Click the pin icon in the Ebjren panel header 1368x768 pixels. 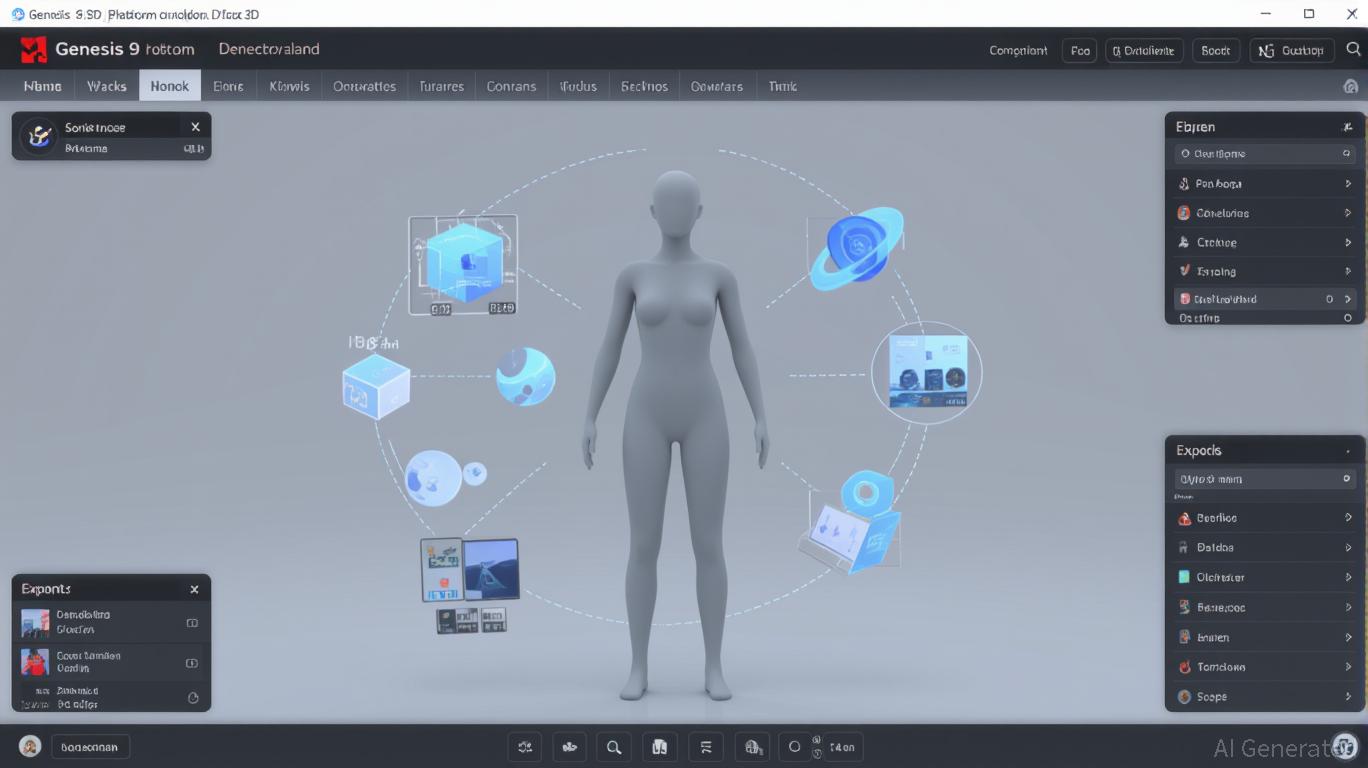pyautogui.click(x=1347, y=127)
